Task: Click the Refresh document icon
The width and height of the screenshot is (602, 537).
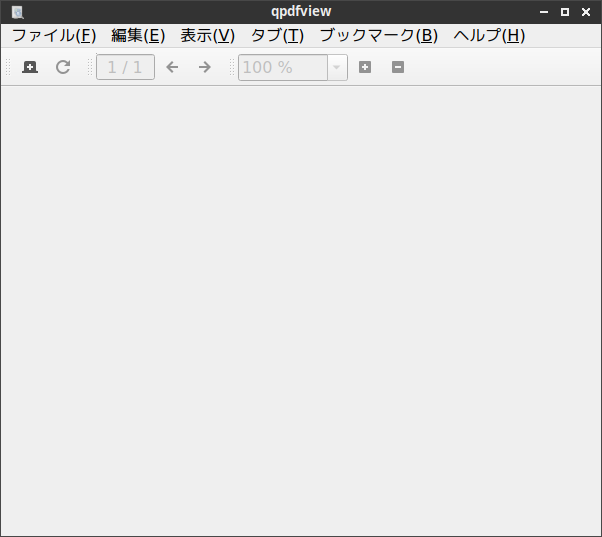Action: [63, 67]
